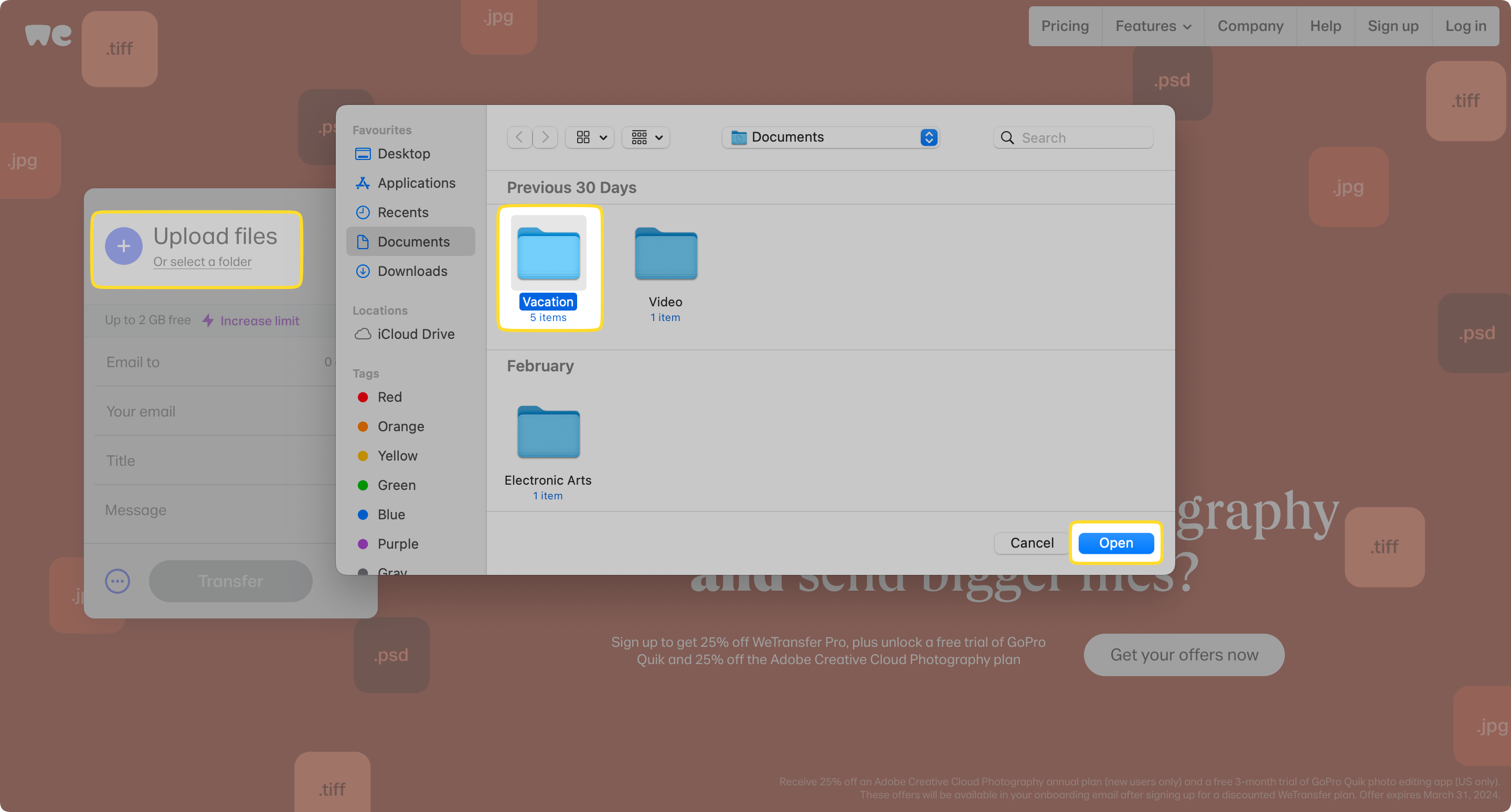Click the Open button

[1116, 543]
